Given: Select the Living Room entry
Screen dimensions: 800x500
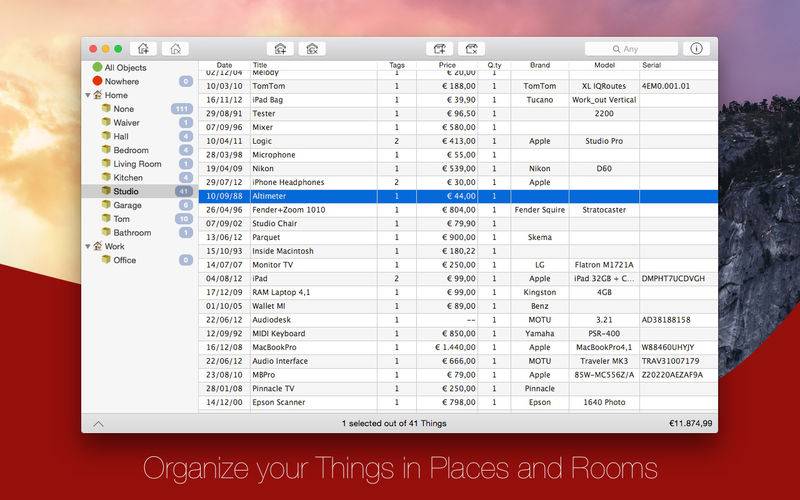Looking at the screenshot, I should tap(136, 164).
